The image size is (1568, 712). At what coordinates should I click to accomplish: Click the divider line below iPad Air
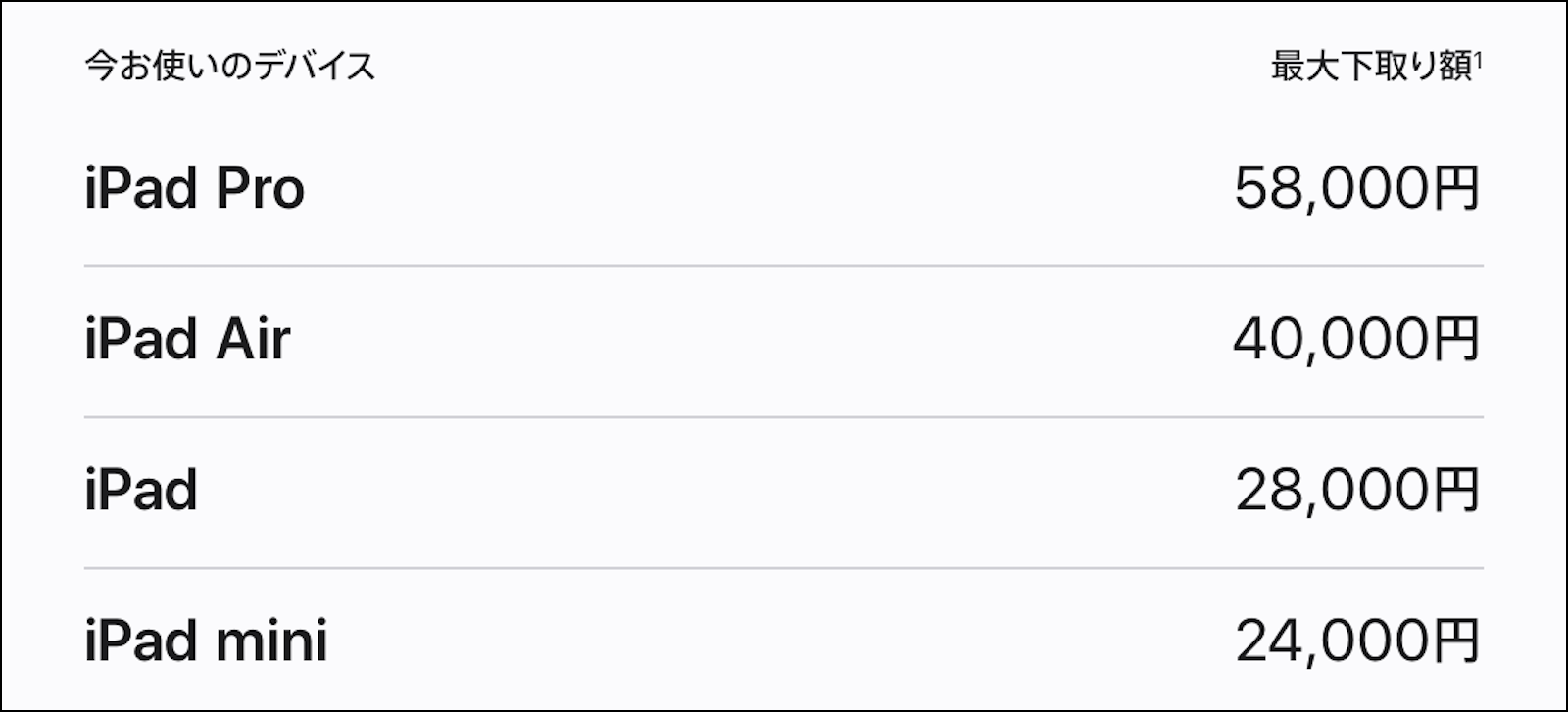pyautogui.click(x=784, y=416)
